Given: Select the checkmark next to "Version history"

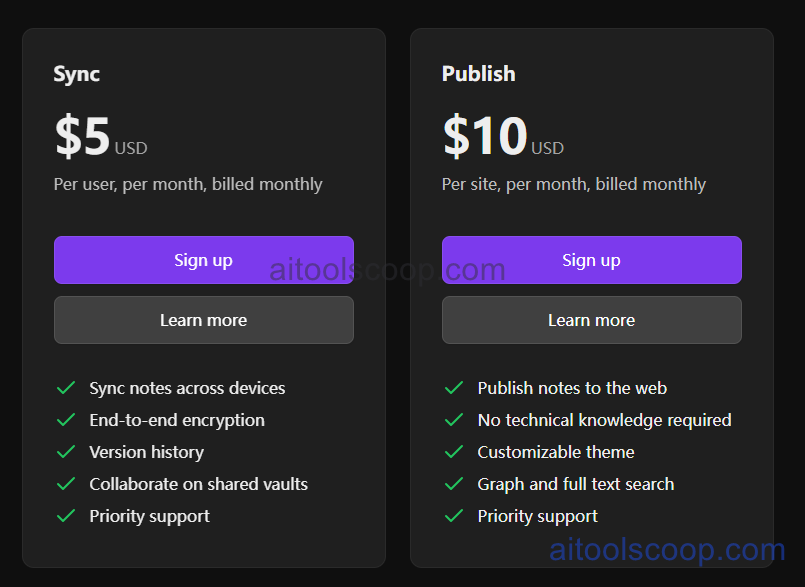Looking at the screenshot, I should [66, 452].
